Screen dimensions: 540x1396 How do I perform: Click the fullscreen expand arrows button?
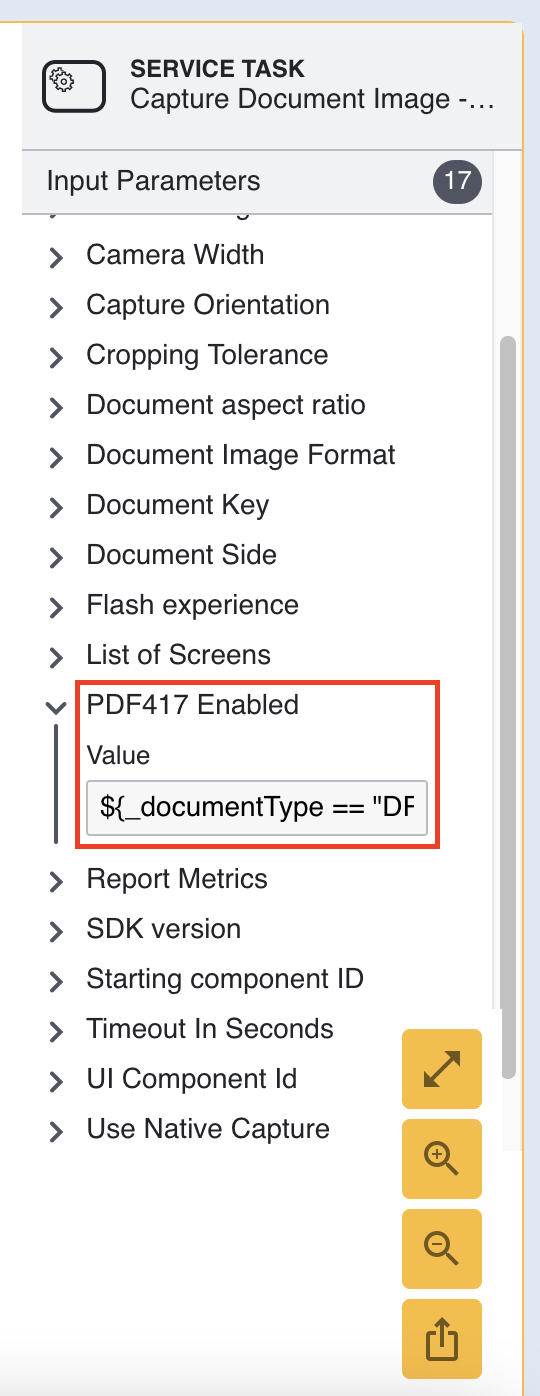tap(442, 1069)
